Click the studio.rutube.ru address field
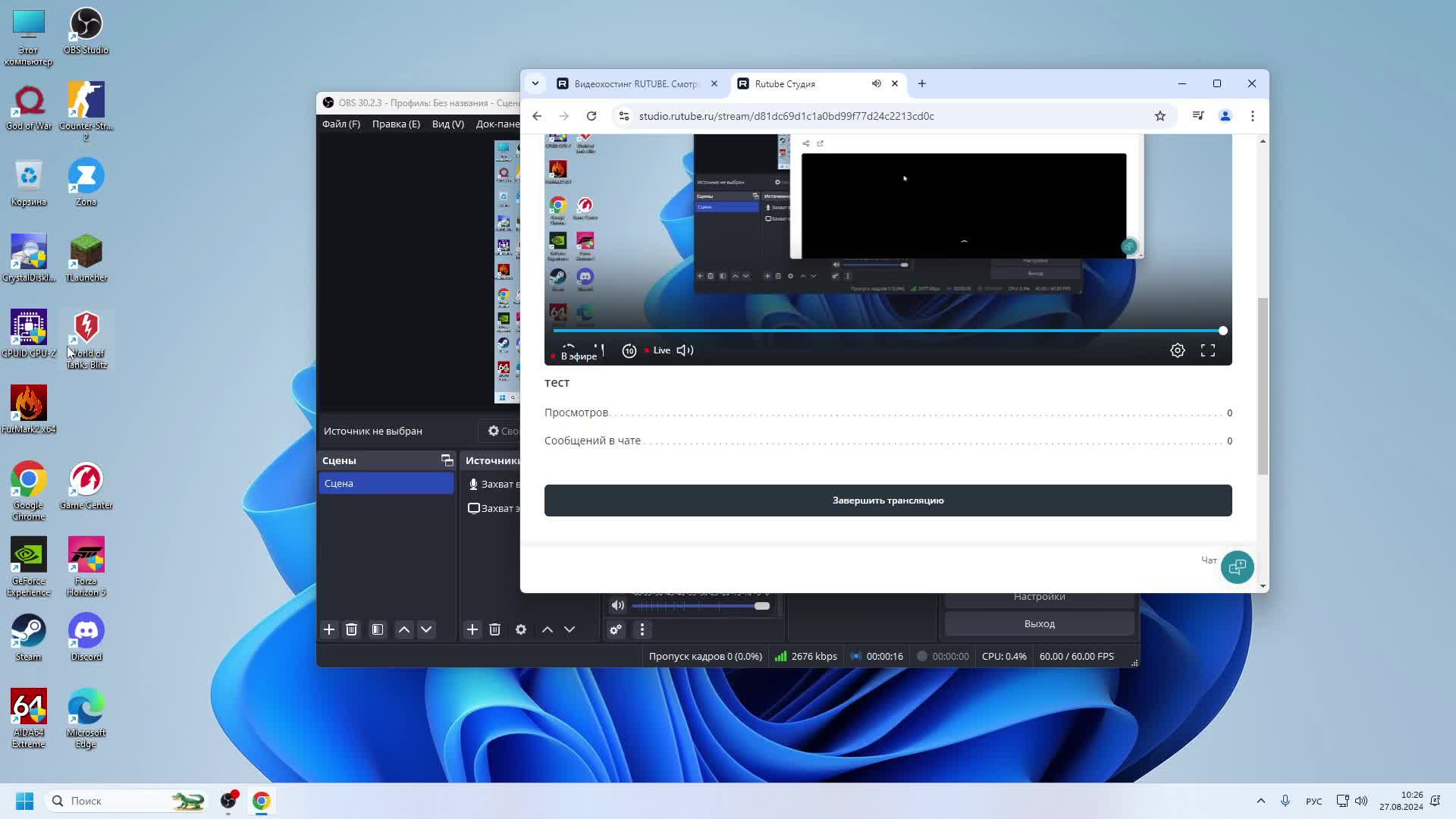1456x819 pixels. click(x=786, y=116)
